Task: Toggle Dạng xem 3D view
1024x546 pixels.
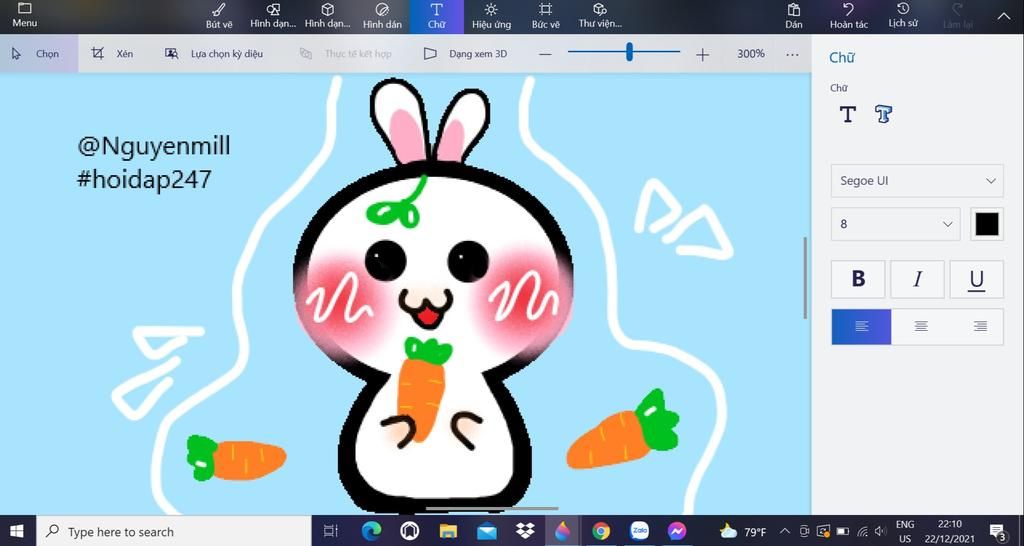Action: click(465, 54)
